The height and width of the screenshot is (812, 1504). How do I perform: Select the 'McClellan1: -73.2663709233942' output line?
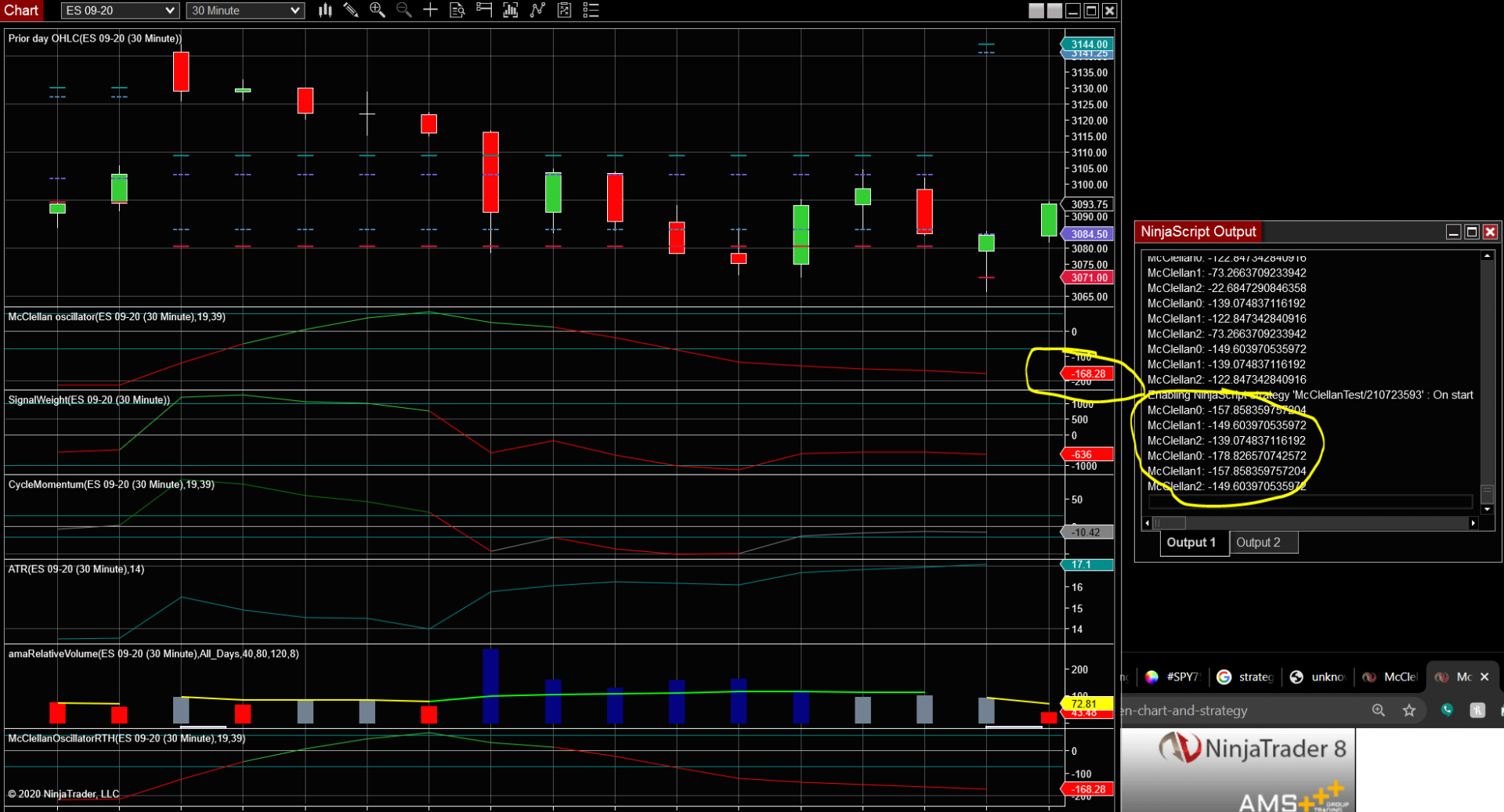[1227, 273]
